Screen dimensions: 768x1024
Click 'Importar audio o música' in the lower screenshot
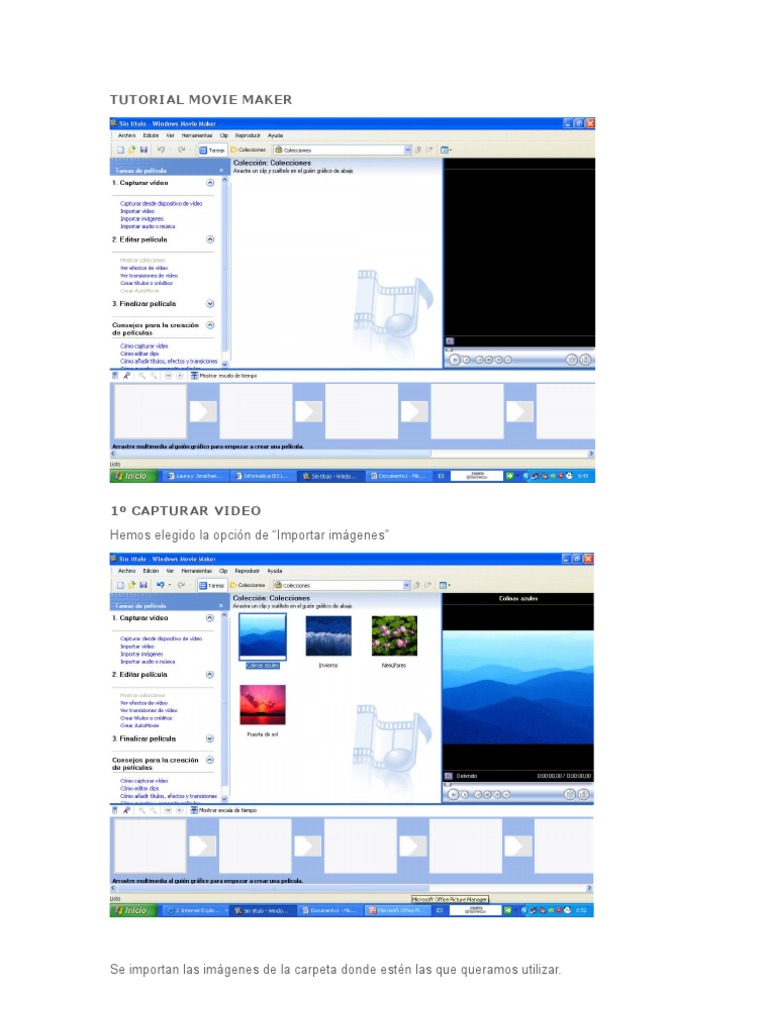click(147, 662)
